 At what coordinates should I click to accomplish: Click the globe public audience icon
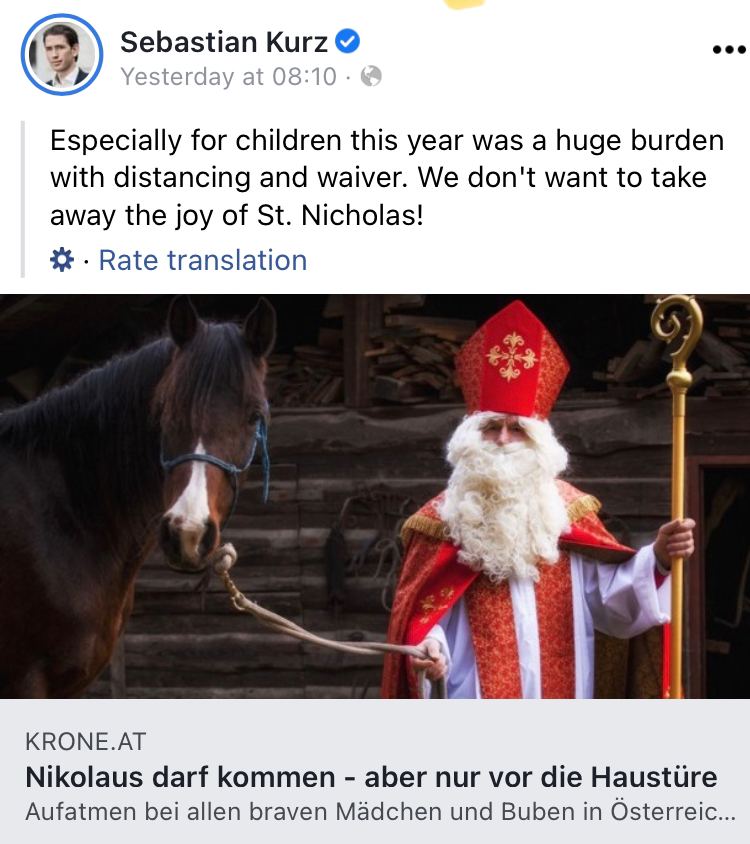tap(372, 76)
